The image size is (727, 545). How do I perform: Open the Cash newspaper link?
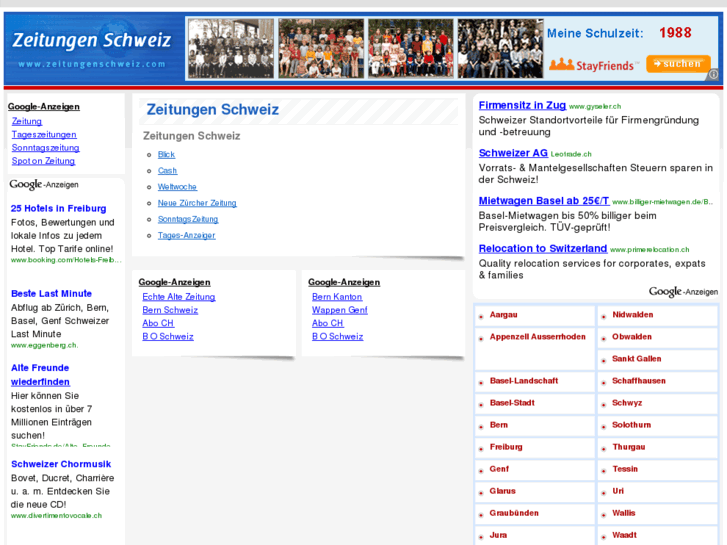pos(167,171)
